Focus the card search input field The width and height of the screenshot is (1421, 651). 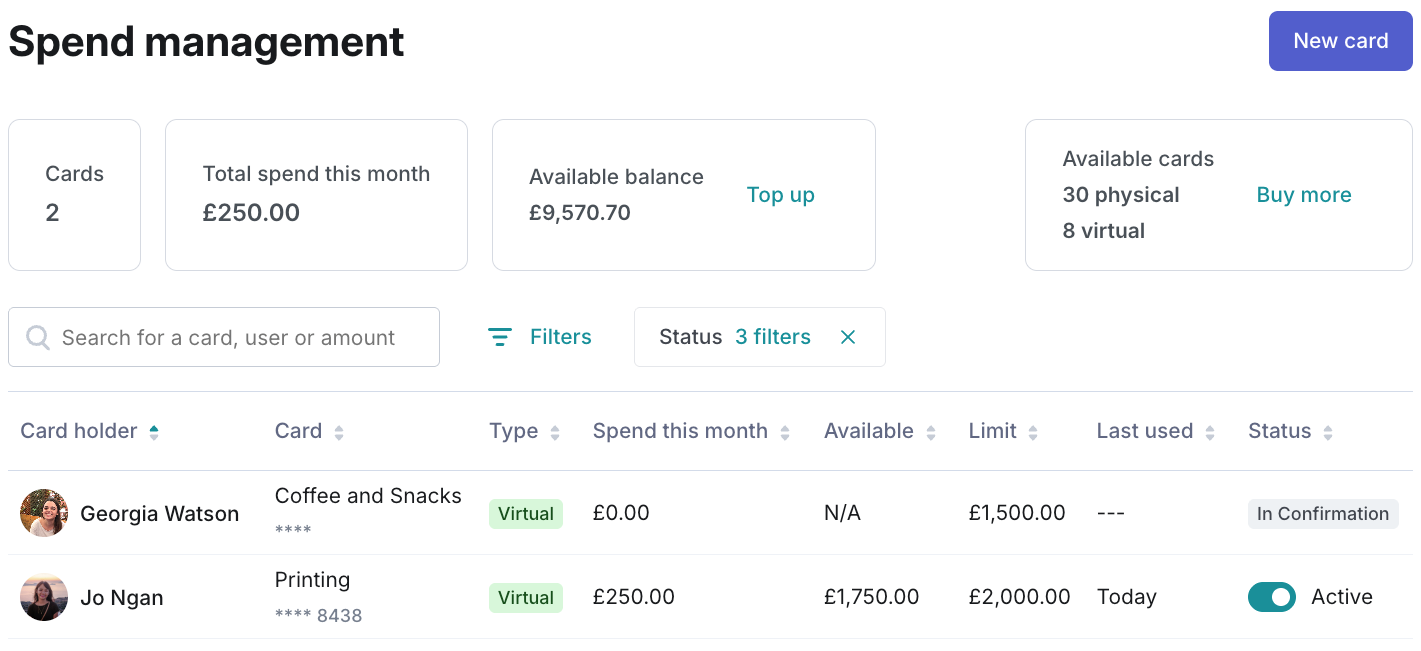pyautogui.click(x=240, y=337)
